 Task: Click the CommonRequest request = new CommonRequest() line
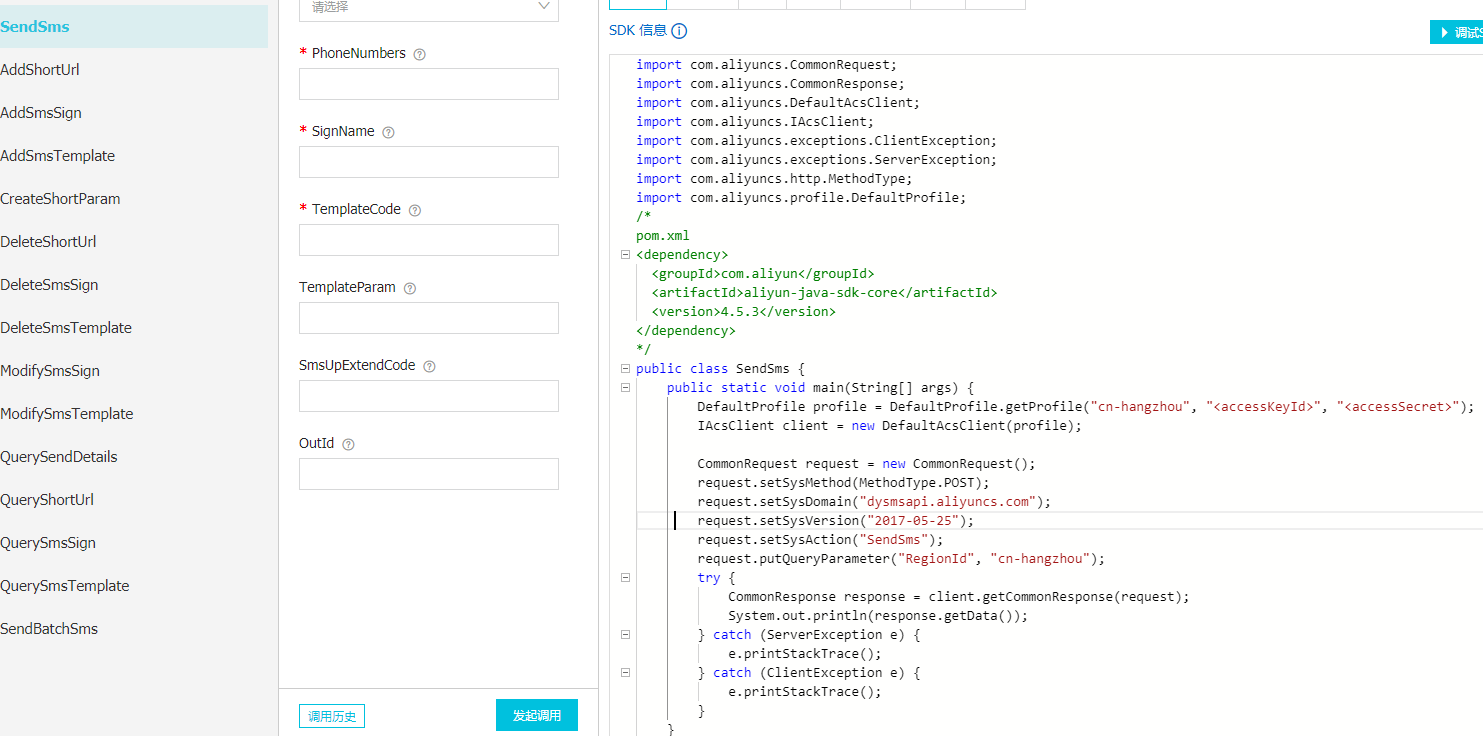click(x=867, y=464)
